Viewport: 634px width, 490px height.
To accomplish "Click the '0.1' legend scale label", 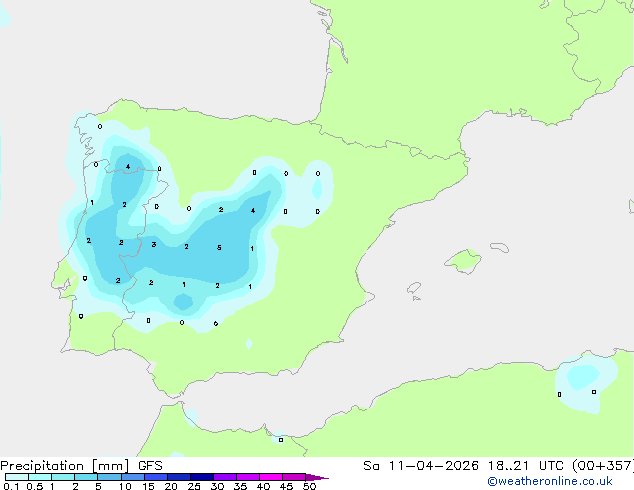I will [11, 486].
